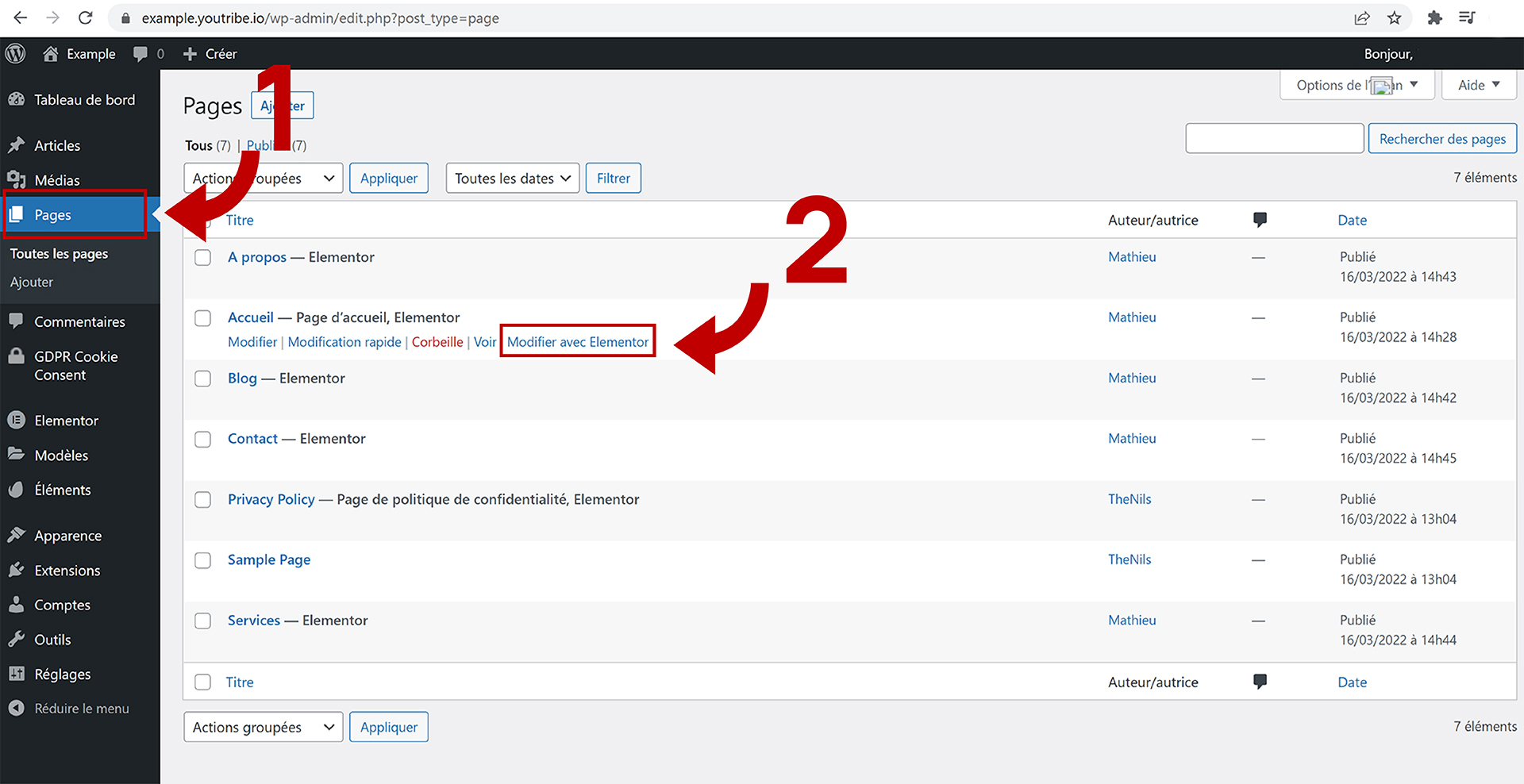Screen dimensions: 1524x784
Task: Open the browser extensions puzzle icon
Action: tap(1434, 18)
